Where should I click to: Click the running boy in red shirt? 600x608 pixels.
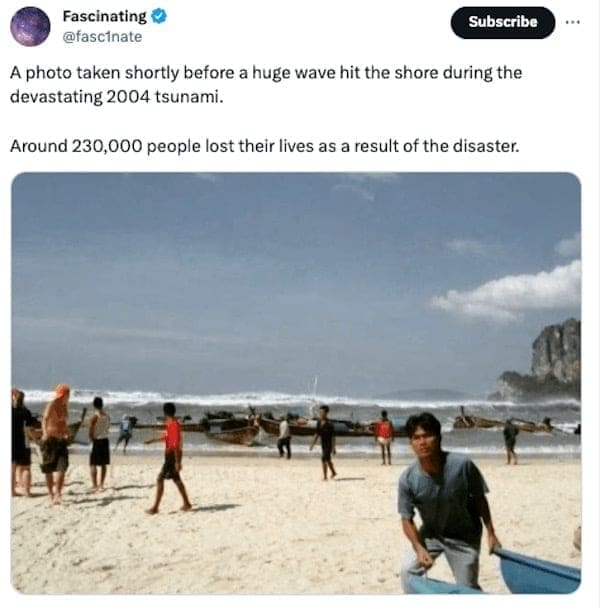171,455
